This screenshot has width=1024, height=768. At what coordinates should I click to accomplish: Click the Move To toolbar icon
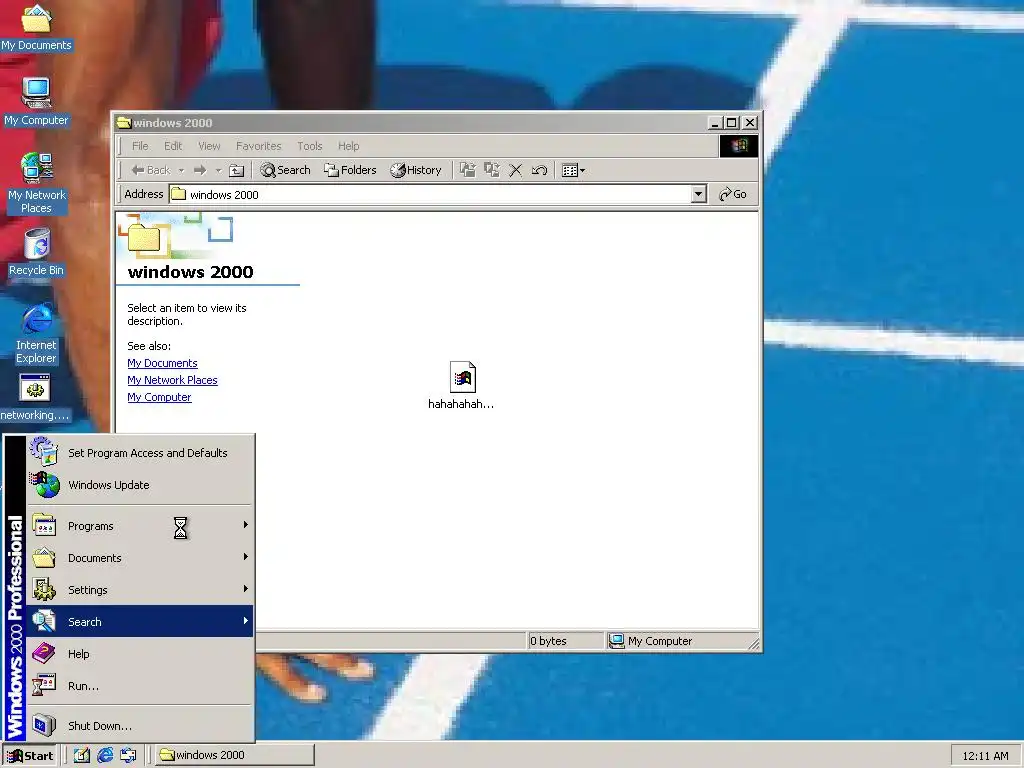[x=468, y=170]
